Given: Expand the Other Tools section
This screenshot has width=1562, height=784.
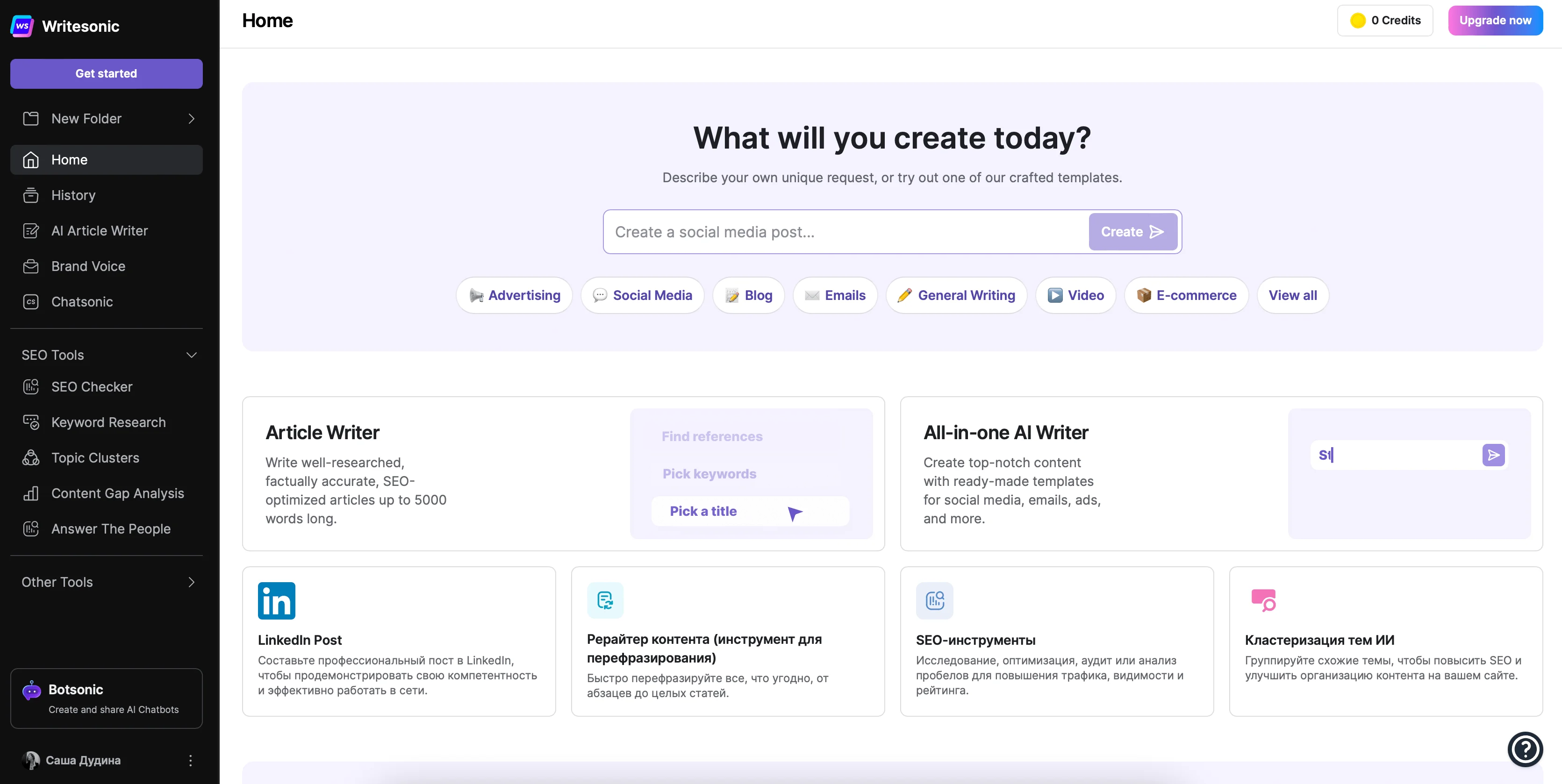Looking at the screenshot, I should point(192,582).
